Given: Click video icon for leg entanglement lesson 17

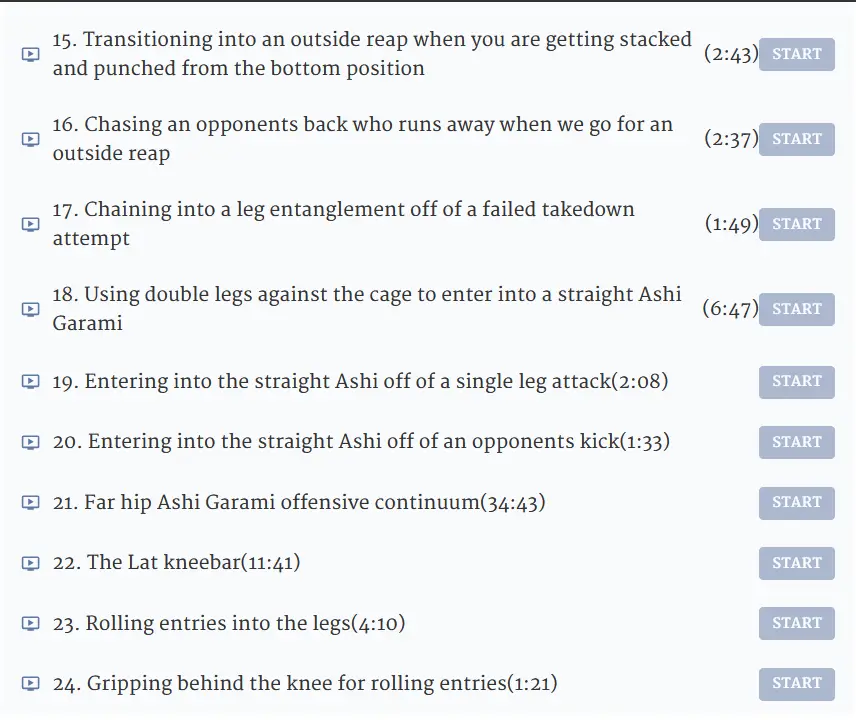Looking at the screenshot, I should pos(31,224).
